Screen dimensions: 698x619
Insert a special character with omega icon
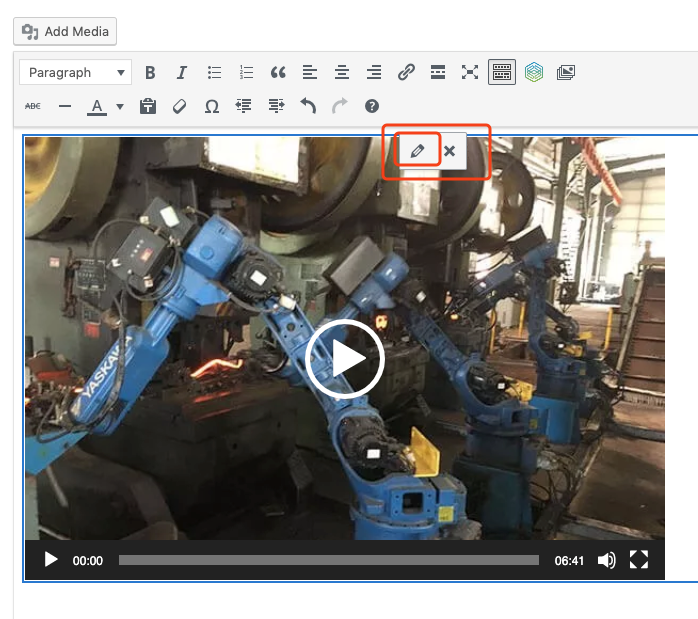tap(211, 106)
